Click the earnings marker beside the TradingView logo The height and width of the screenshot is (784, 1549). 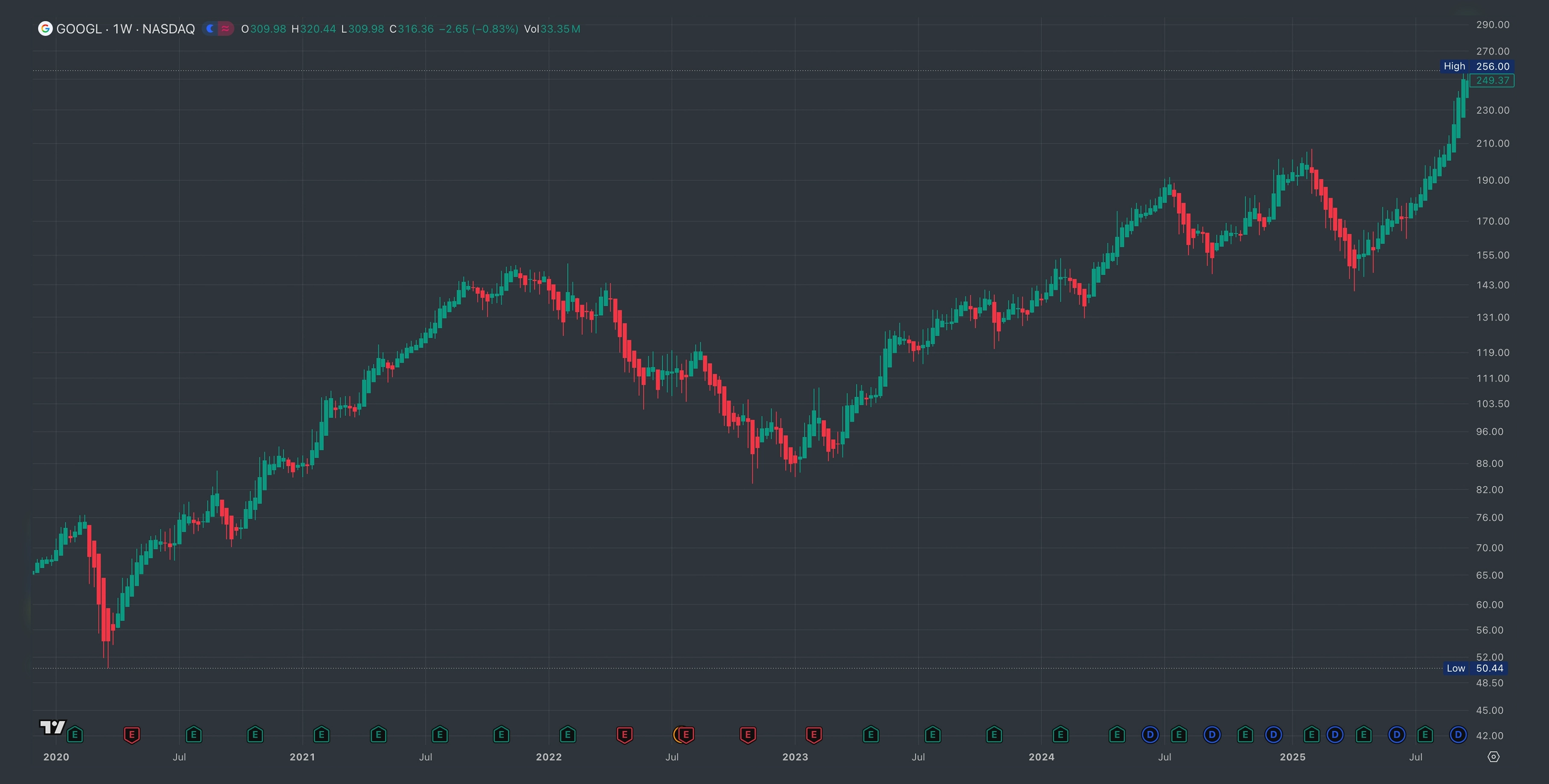click(x=75, y=735)
